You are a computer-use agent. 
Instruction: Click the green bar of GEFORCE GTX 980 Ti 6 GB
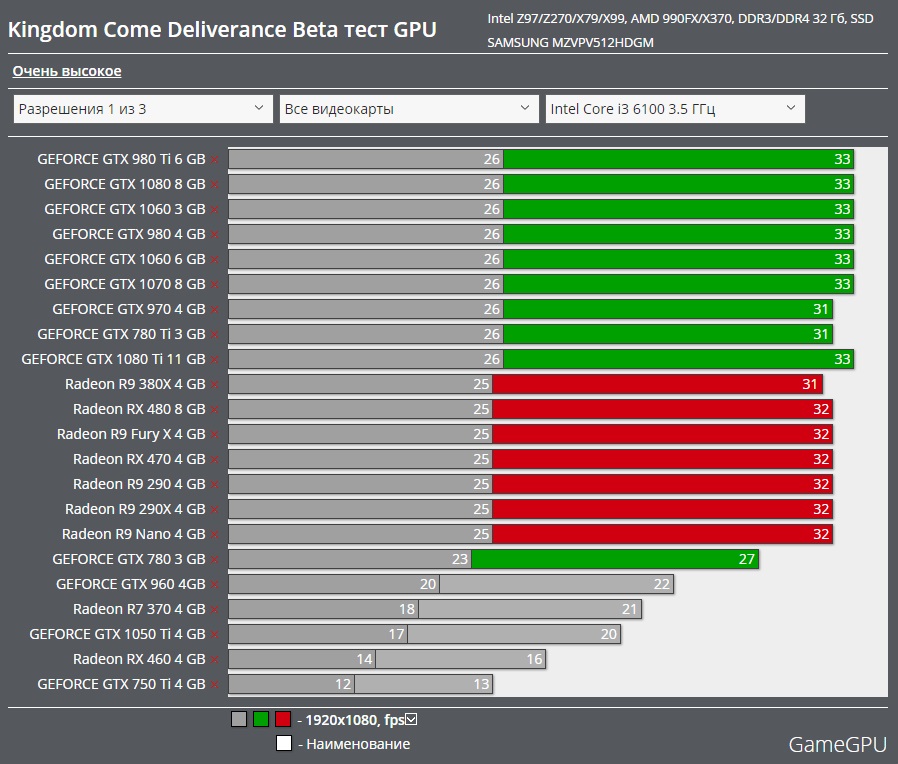point(679,159)
